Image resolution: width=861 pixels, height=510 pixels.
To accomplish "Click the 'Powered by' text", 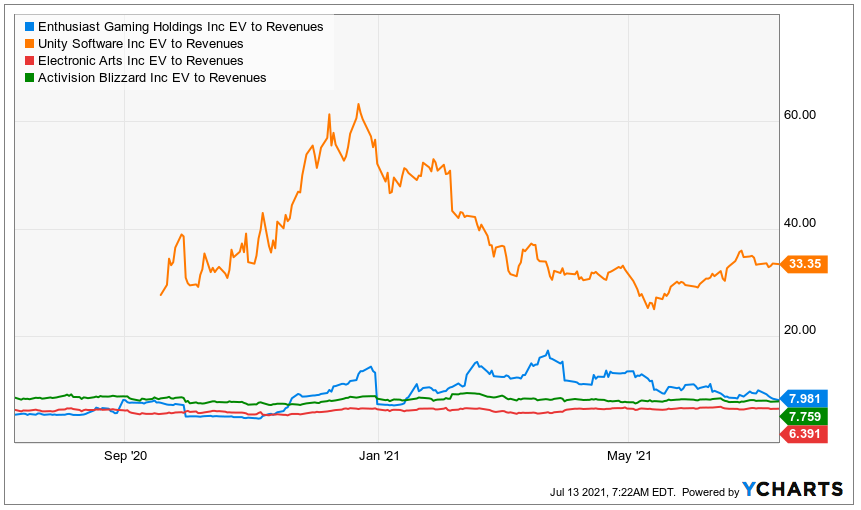I will pyautogui.click(x=711, y=492).
